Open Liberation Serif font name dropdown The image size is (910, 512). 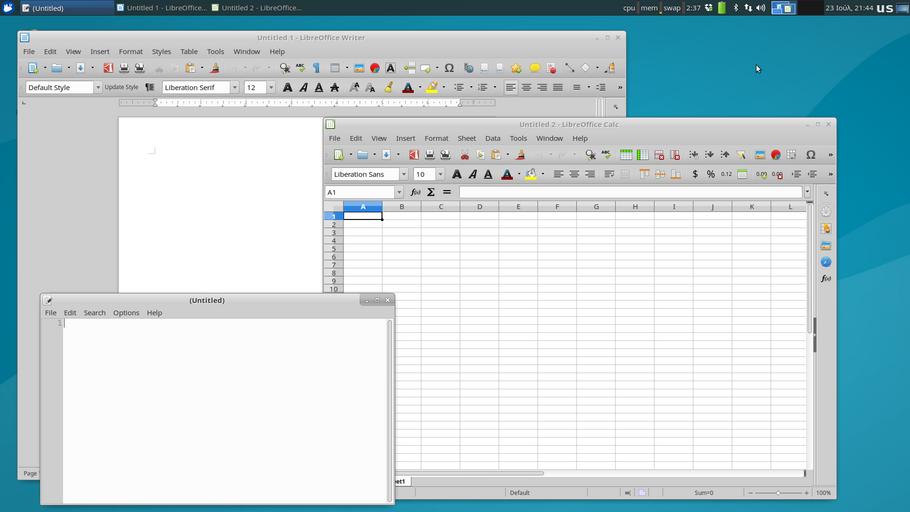235,87
